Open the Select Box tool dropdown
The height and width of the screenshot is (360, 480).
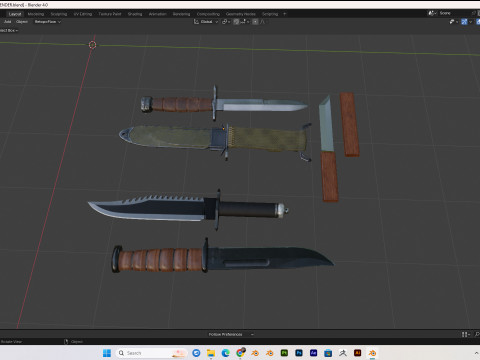point(8,30)
